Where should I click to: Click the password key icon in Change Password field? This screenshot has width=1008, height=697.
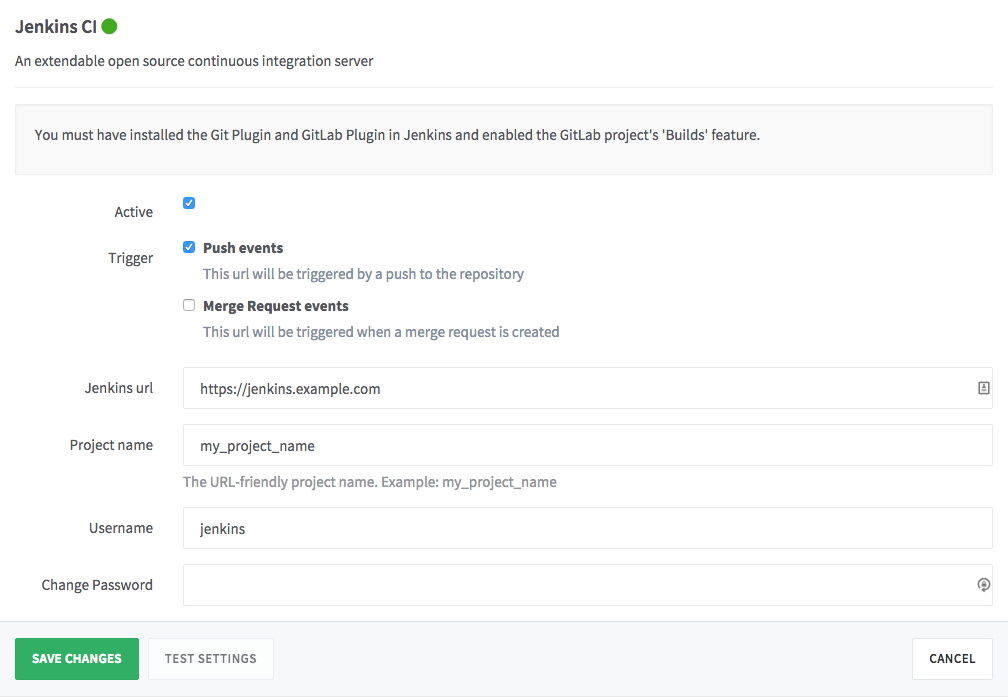click(x=983, y=584)
